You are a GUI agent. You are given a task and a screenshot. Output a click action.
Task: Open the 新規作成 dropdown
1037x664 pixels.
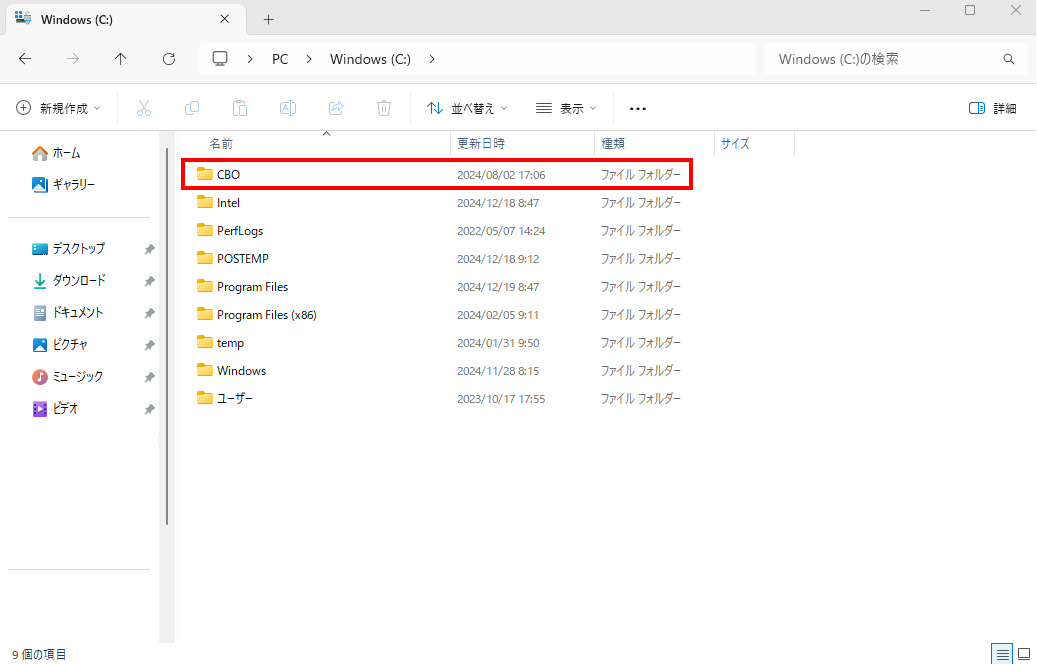click(x=58, y=108)
